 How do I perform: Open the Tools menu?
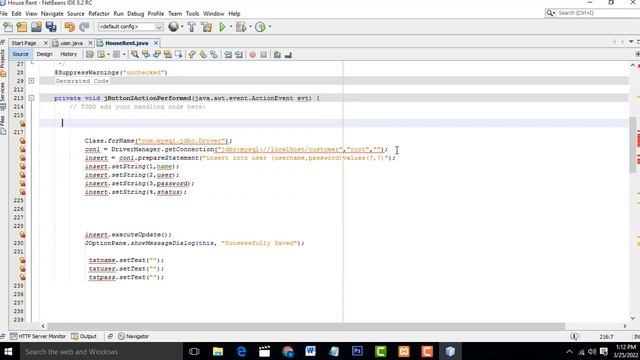tap(192, 13)
